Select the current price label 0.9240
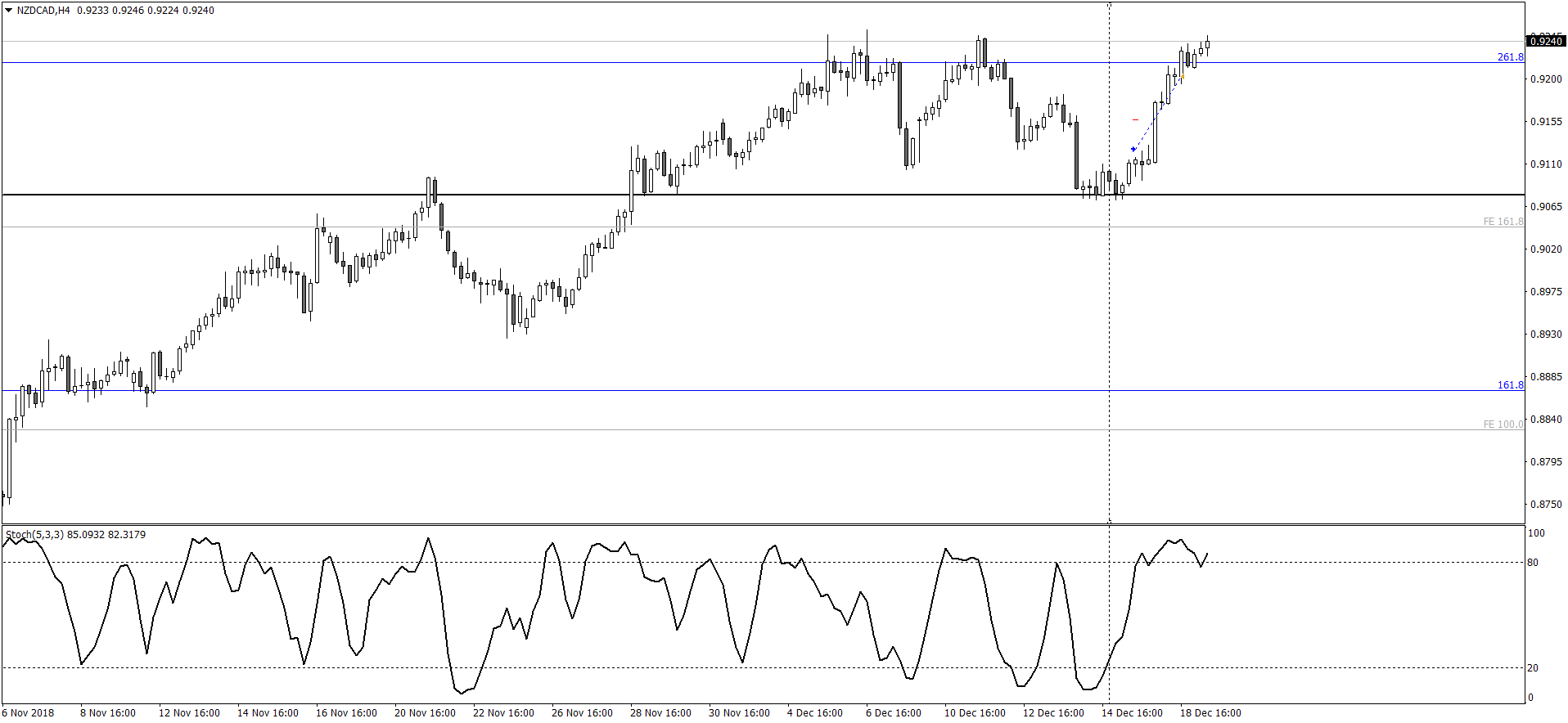 [x=1545, y=41]
